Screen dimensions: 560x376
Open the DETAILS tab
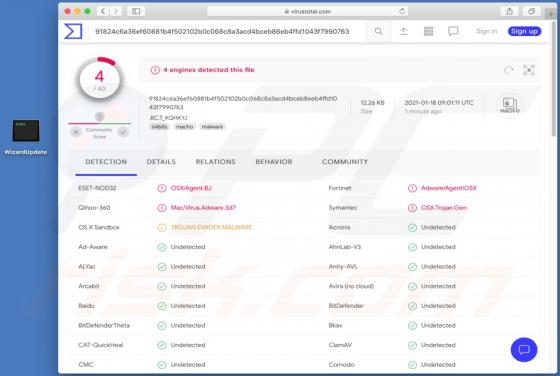(x=161, y=162)
